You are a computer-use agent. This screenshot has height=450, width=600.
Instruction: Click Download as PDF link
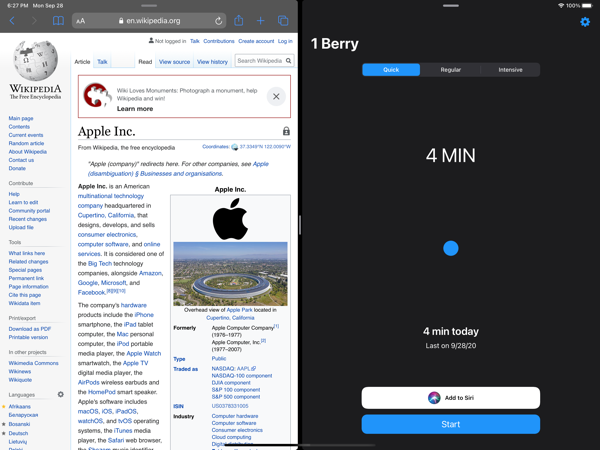[x=30, y=329]
